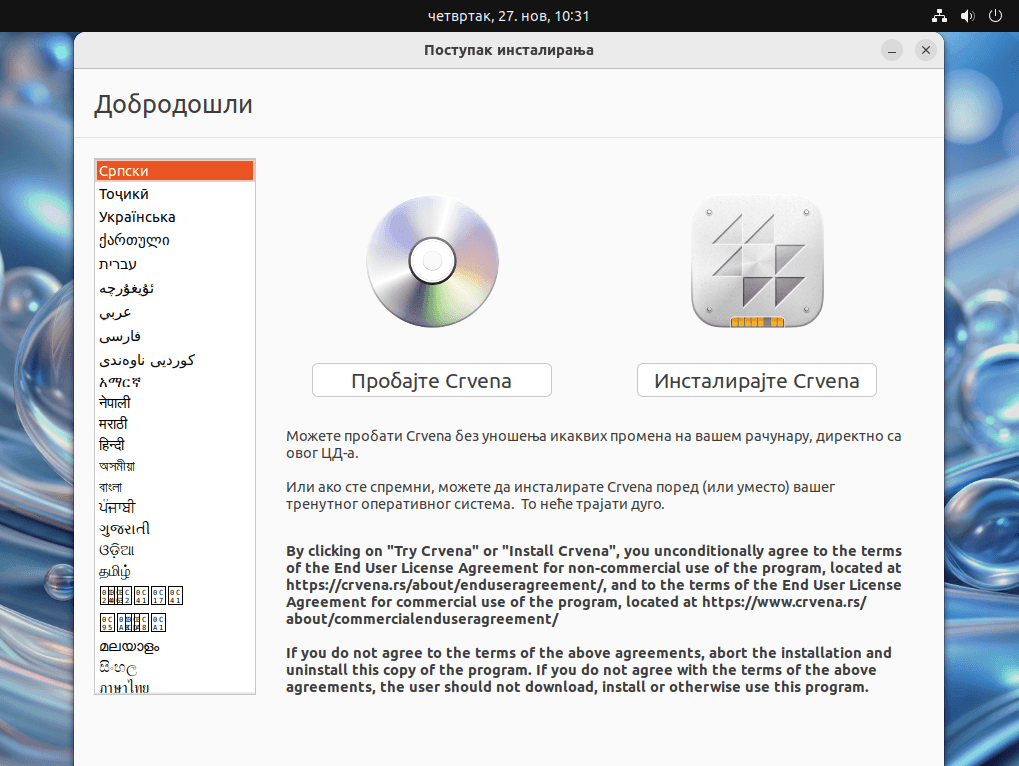
Task: Open the clock and date menu
Action: pyautogui.click(x=509, y=16)
